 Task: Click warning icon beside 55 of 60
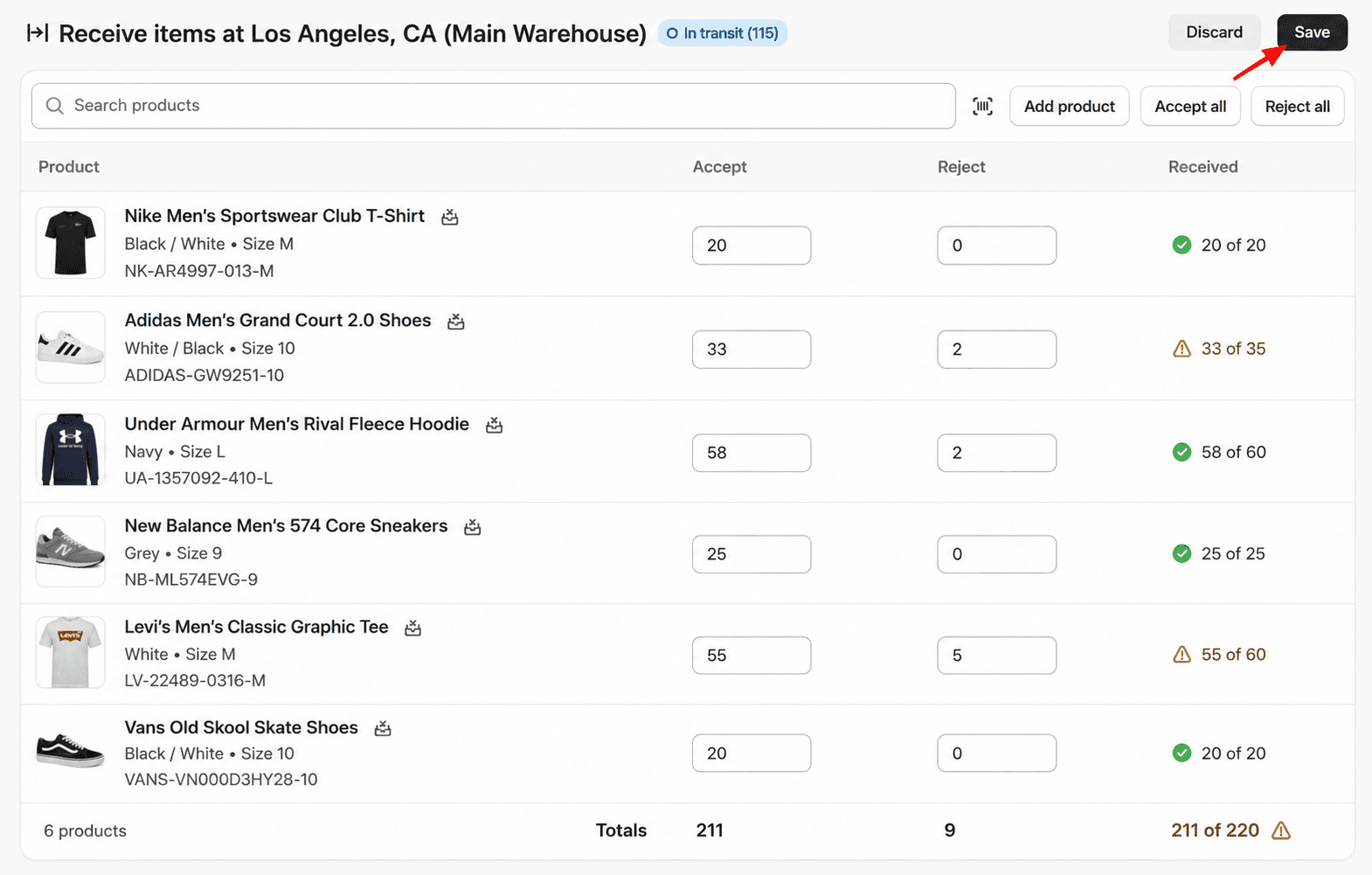pyautogui.click(x=1181, y=655)
